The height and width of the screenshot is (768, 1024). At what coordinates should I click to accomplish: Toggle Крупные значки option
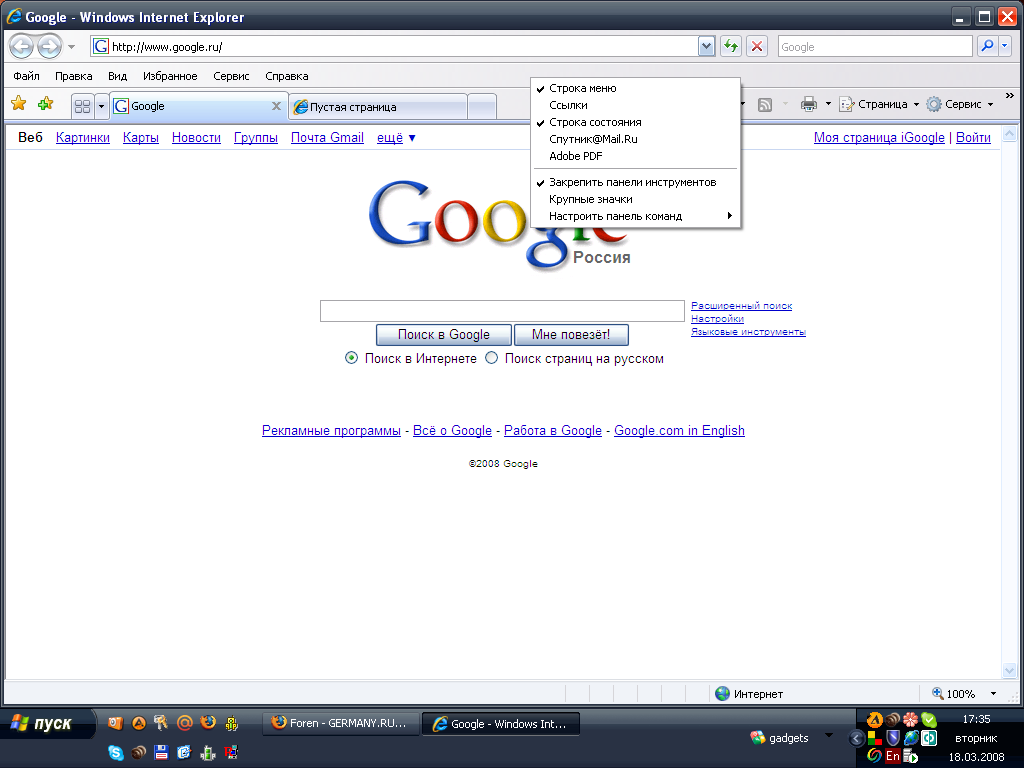pos(635,199)
